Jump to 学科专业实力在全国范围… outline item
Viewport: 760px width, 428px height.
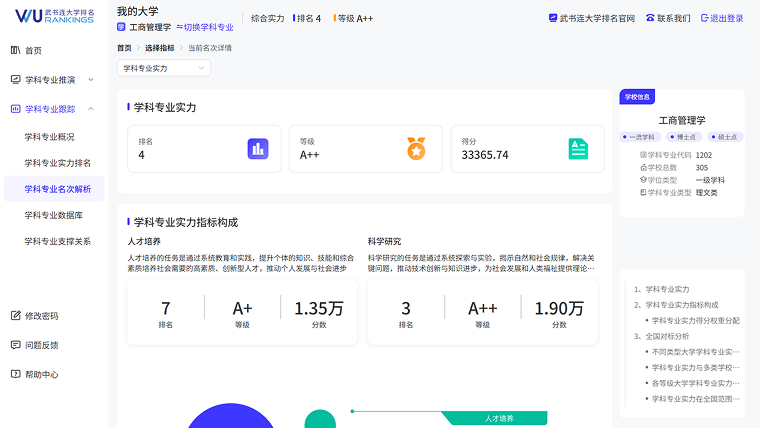tap(696, 399)
